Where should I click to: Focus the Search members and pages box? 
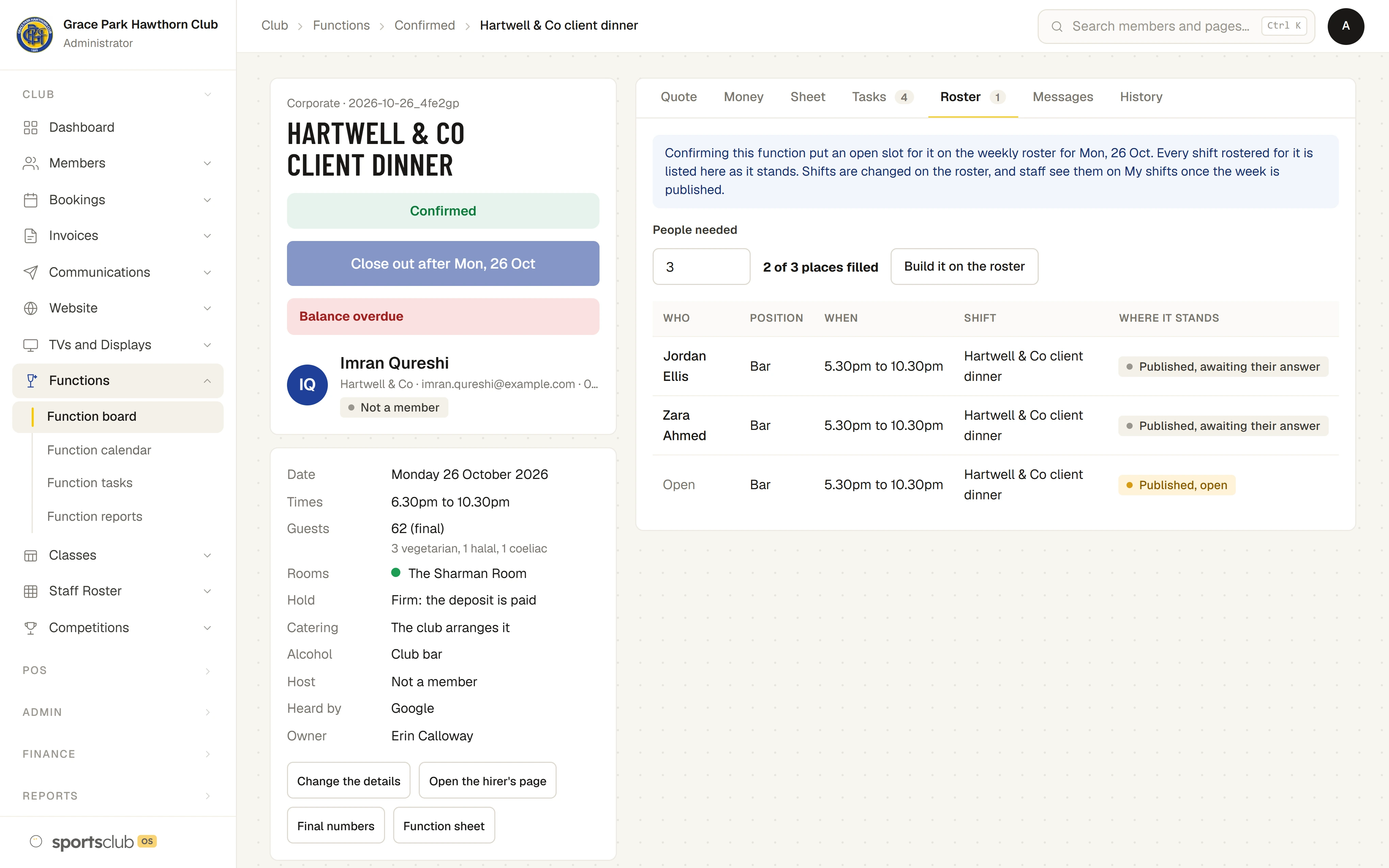tap(1176, 27)
